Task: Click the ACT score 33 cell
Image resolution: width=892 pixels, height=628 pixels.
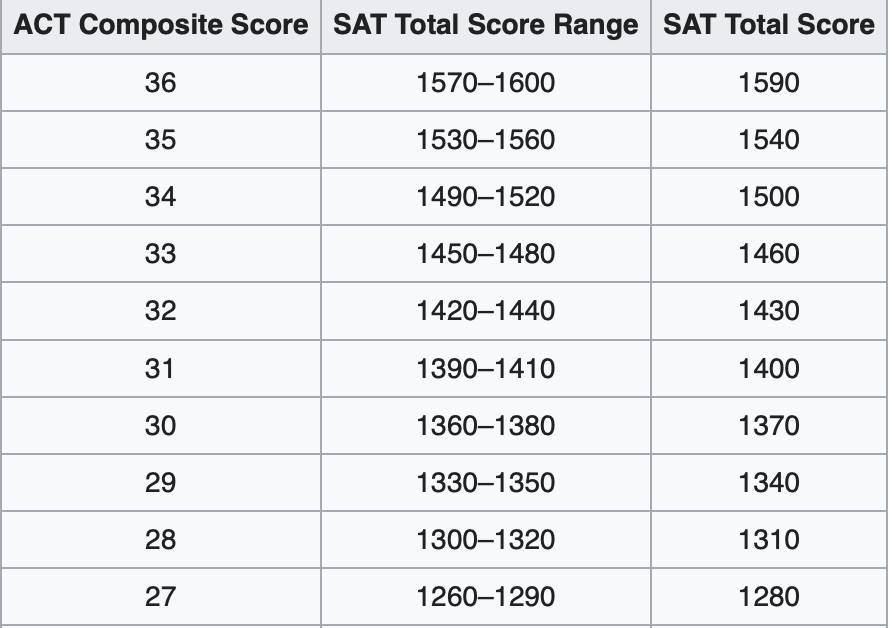Action: pyautogui.click(x=161, y=254)
